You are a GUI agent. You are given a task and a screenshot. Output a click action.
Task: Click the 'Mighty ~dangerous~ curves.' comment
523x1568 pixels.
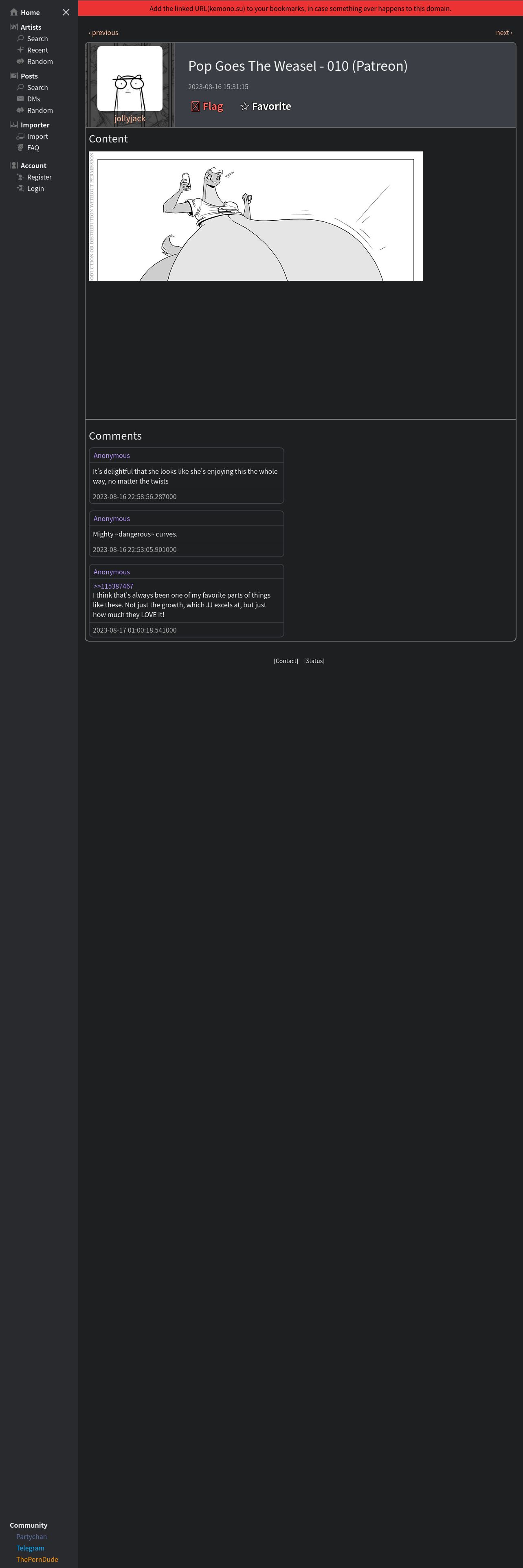click(135, 534)
